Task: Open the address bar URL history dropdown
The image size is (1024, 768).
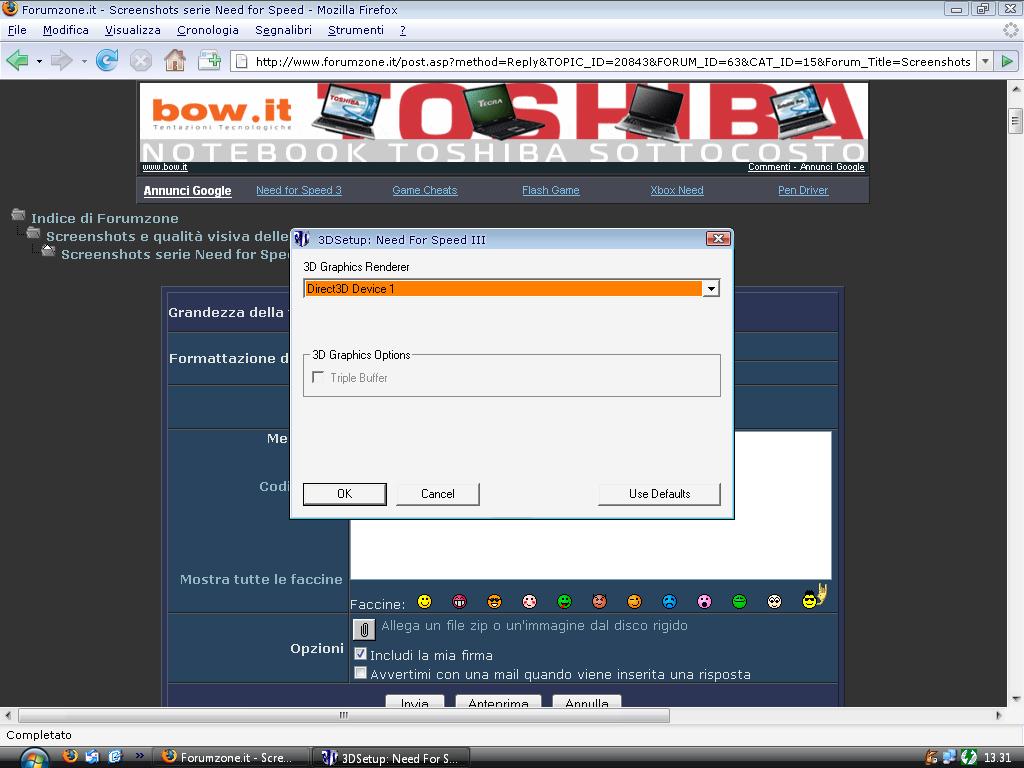Action: pos(985,61)
